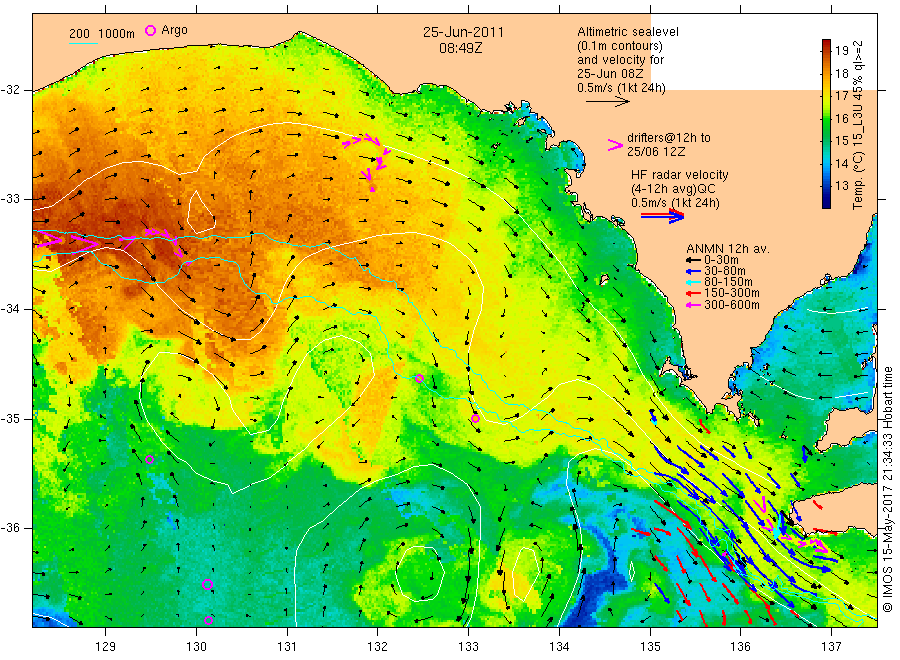Click the cyan 200m depth legend line

pyautogui.click(x=83, y=42)
